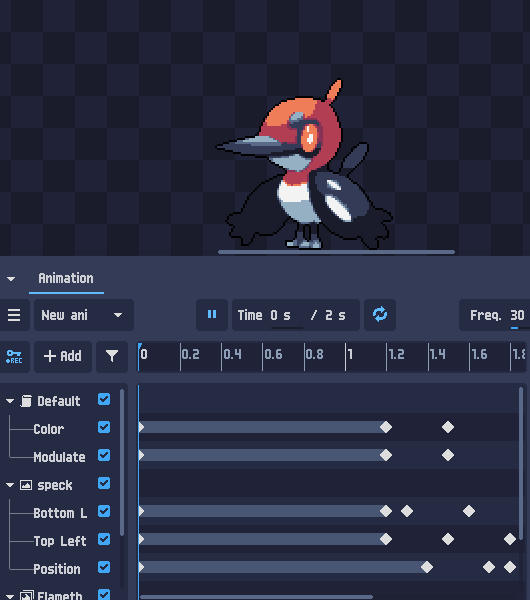The width and height of the screenshot is (530, 600).
Task: Select the speck node label
Action: (55, 485)
